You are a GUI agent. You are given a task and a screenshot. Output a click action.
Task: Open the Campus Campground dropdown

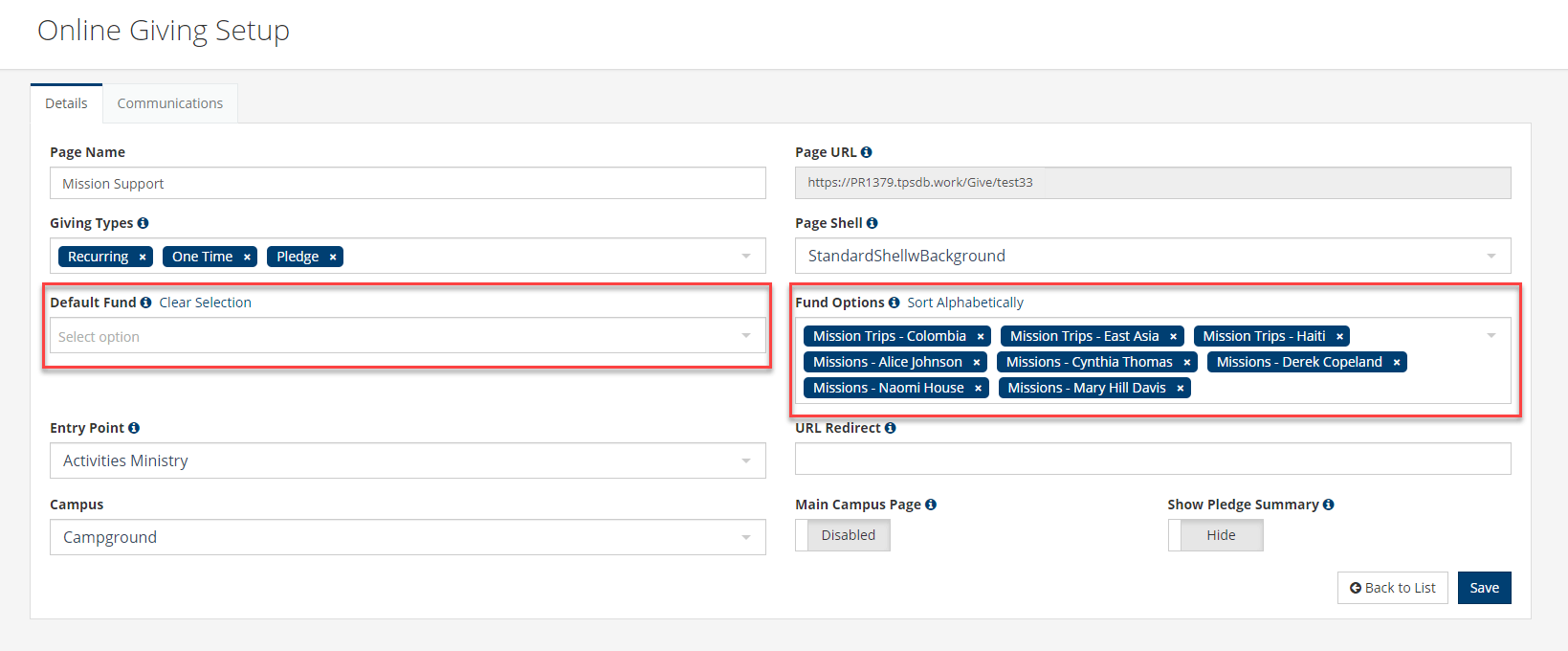click(408, 537)
